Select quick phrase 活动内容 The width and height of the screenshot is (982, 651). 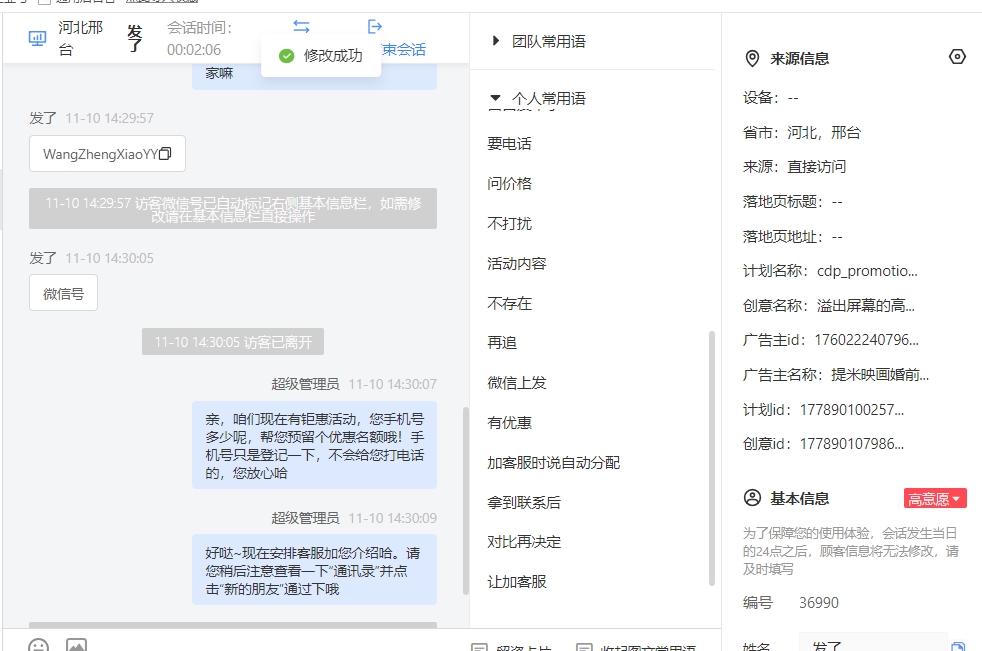517,264
